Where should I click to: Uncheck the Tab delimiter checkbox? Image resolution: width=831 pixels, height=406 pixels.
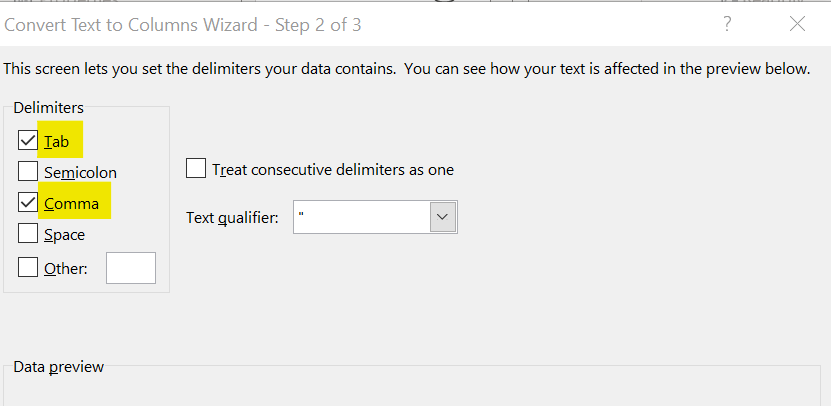tap(27, 141)
